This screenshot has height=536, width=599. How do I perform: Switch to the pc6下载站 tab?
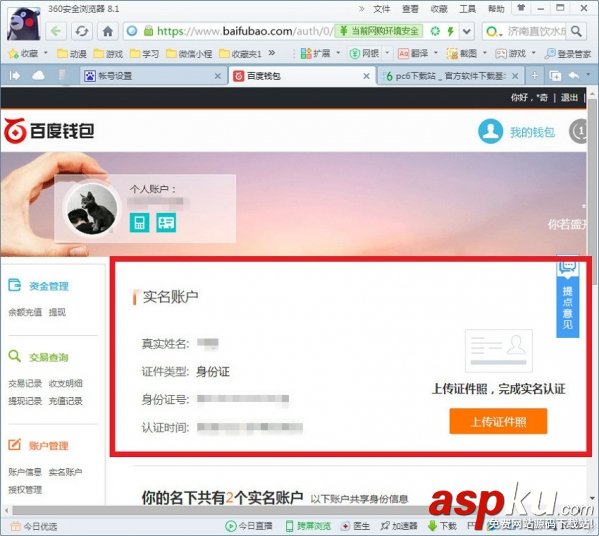click(x=450, y=76)
